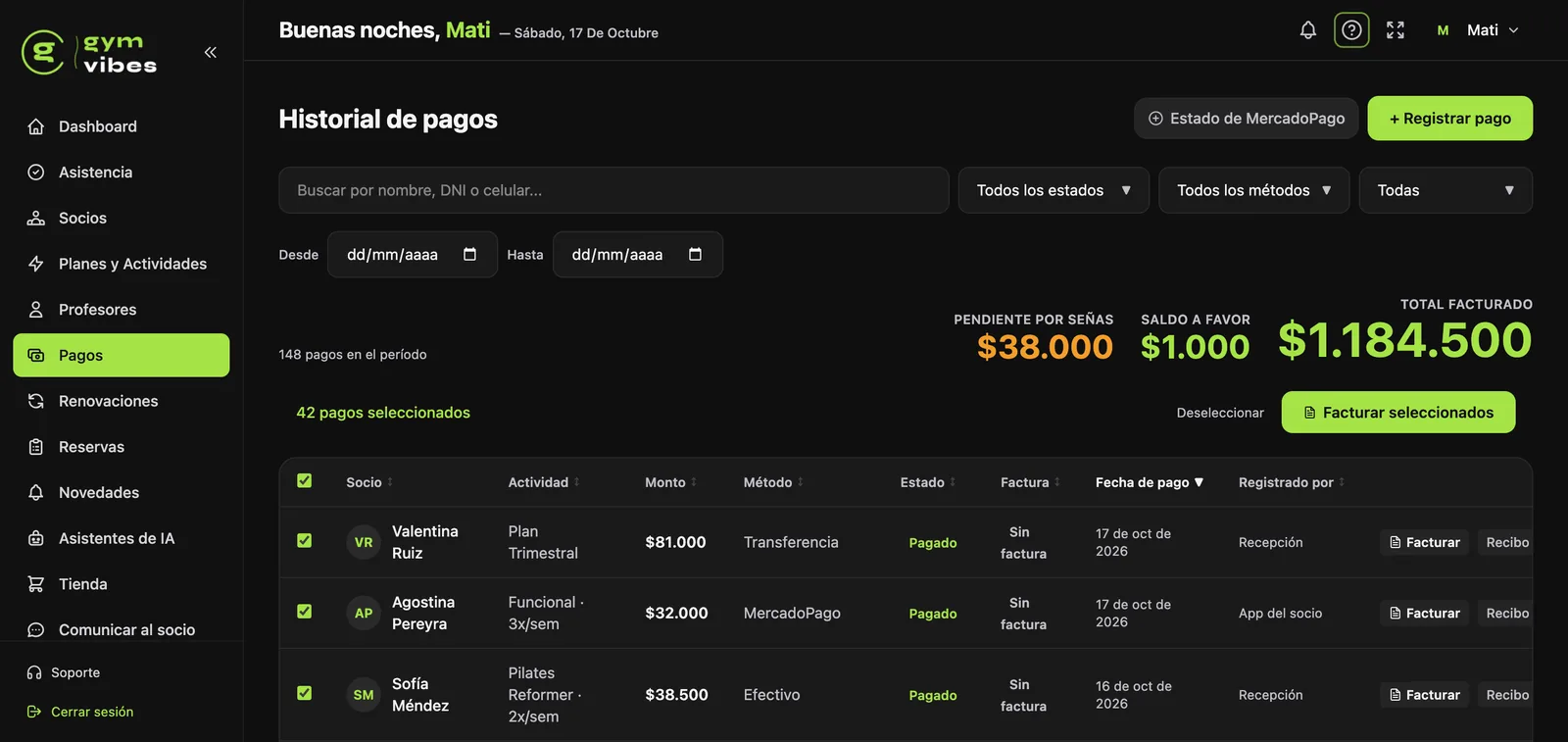Viewport: 1568px width, 742px height.
Task: Click Facturar seleccionados button
Action: point(1398,413)
